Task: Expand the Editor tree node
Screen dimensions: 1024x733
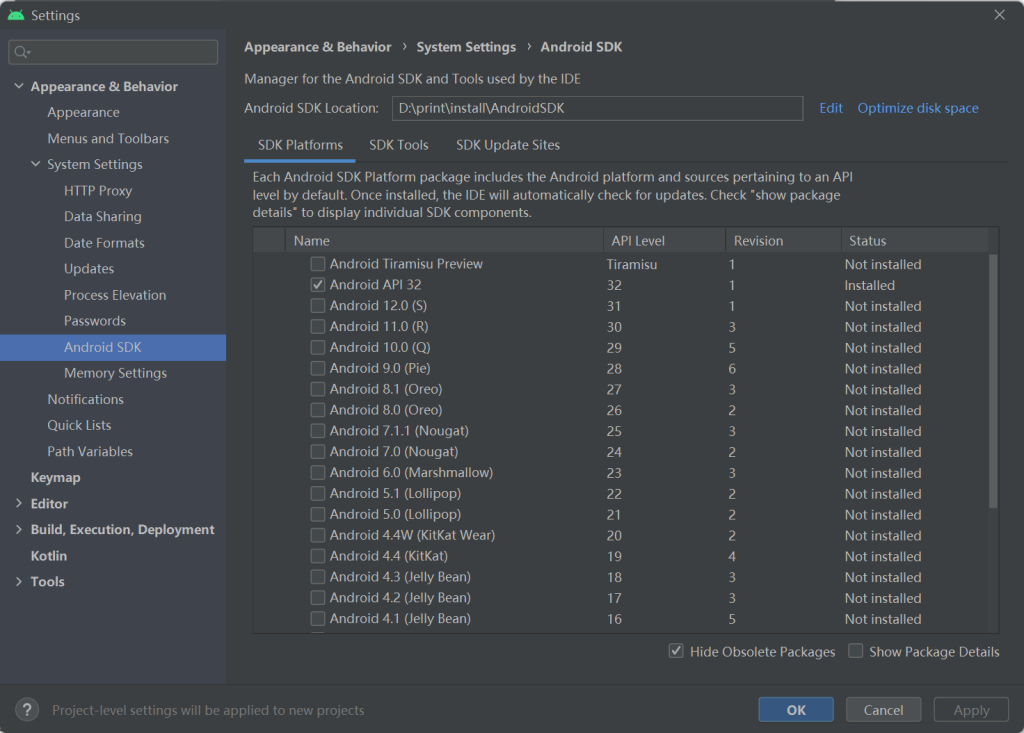Action: tap(19, 503)
